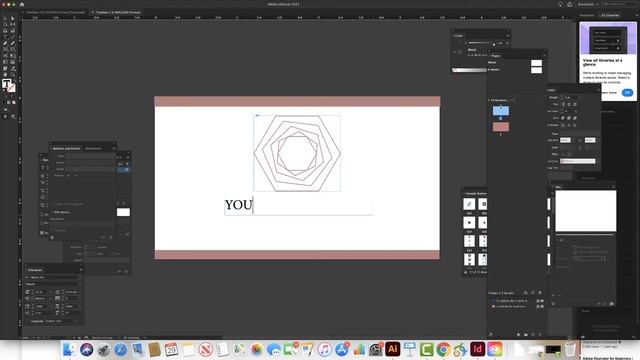Image resolution: width=640 pixels, height=360 pixels.
Task: Select the Scissors tool
Action: pyautogui.click(x=5, y=56)
